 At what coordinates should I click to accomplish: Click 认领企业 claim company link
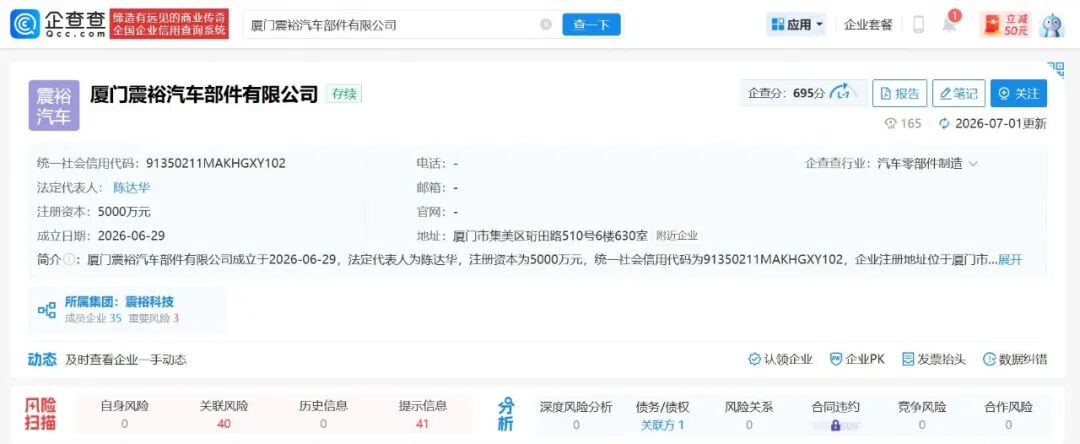(780, 359)
